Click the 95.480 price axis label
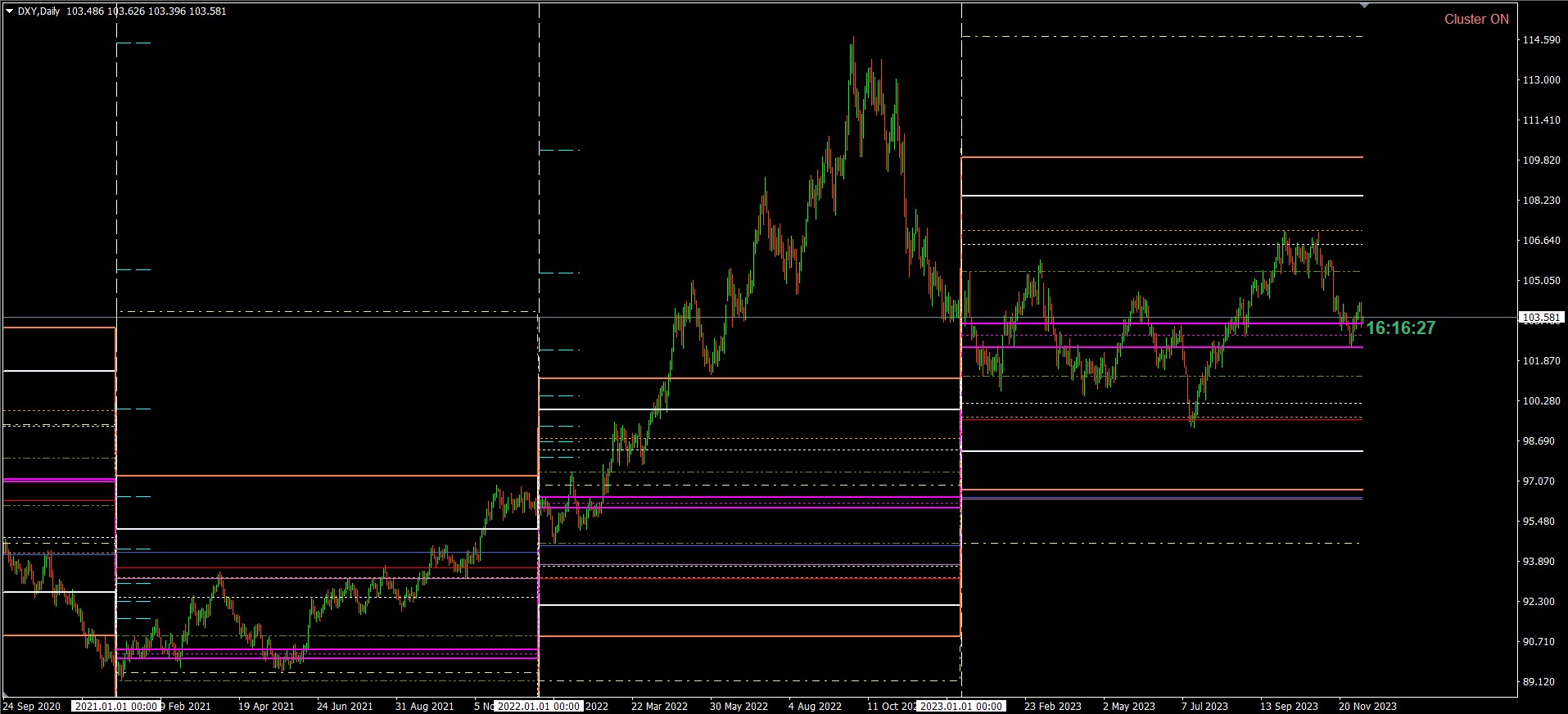The width and height of the screenshot is (1568, 714). pos(1538,522)
